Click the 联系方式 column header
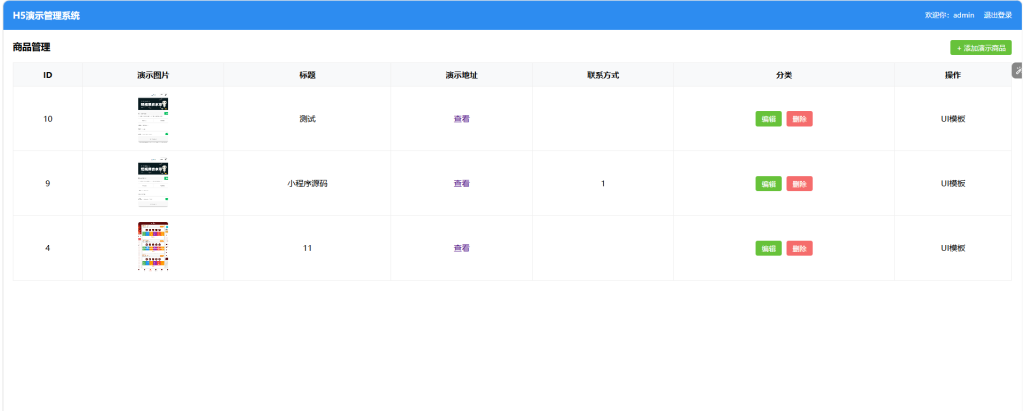 [x=603, y=75]
